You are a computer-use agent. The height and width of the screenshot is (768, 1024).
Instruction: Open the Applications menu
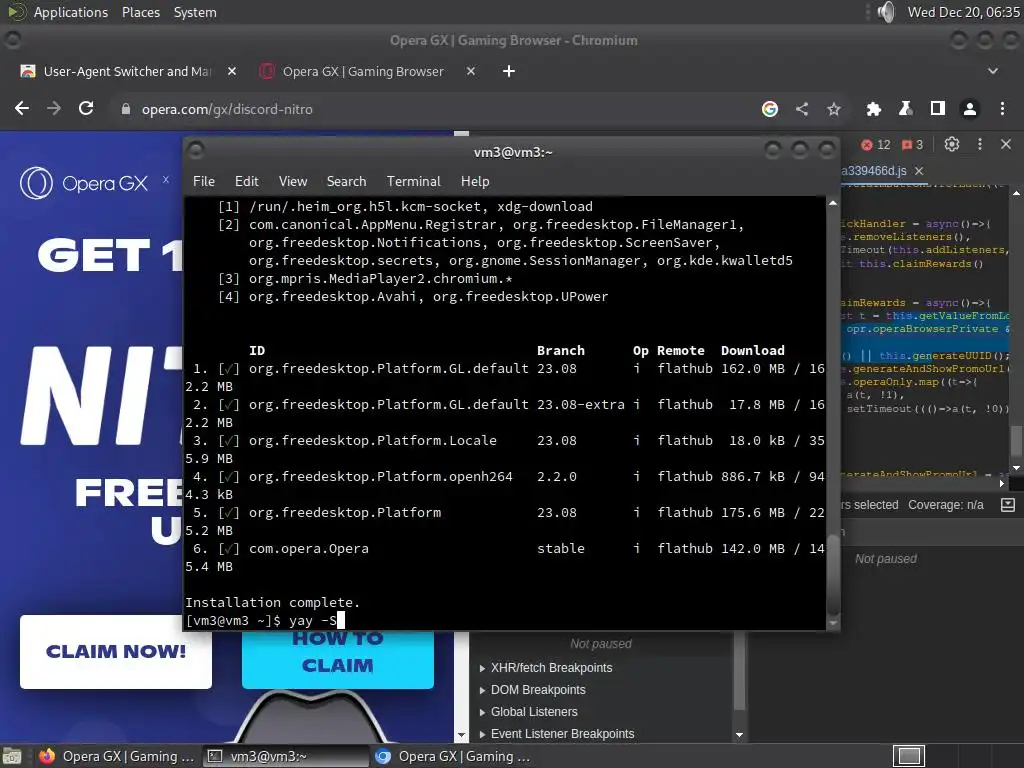(x=71, y=12)
